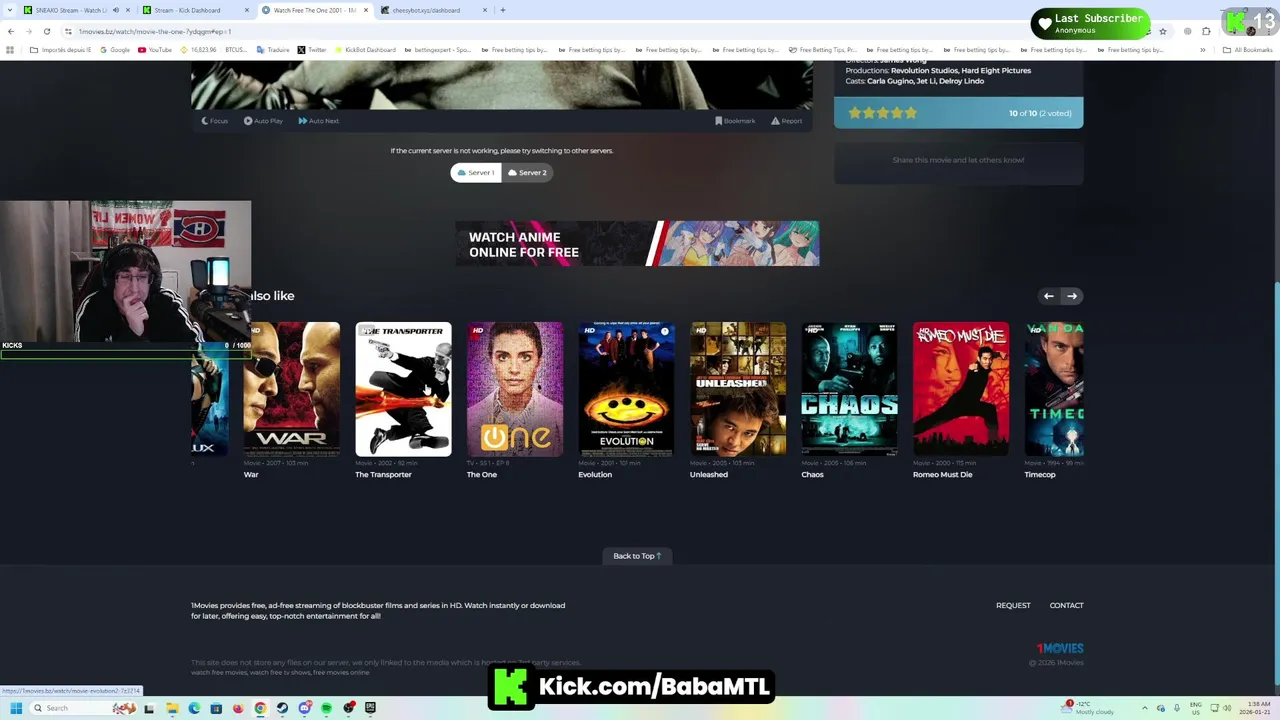This screenshot has width=1280, height=720.
Task: Click the Unleashed title link
Action: (709, 475)
